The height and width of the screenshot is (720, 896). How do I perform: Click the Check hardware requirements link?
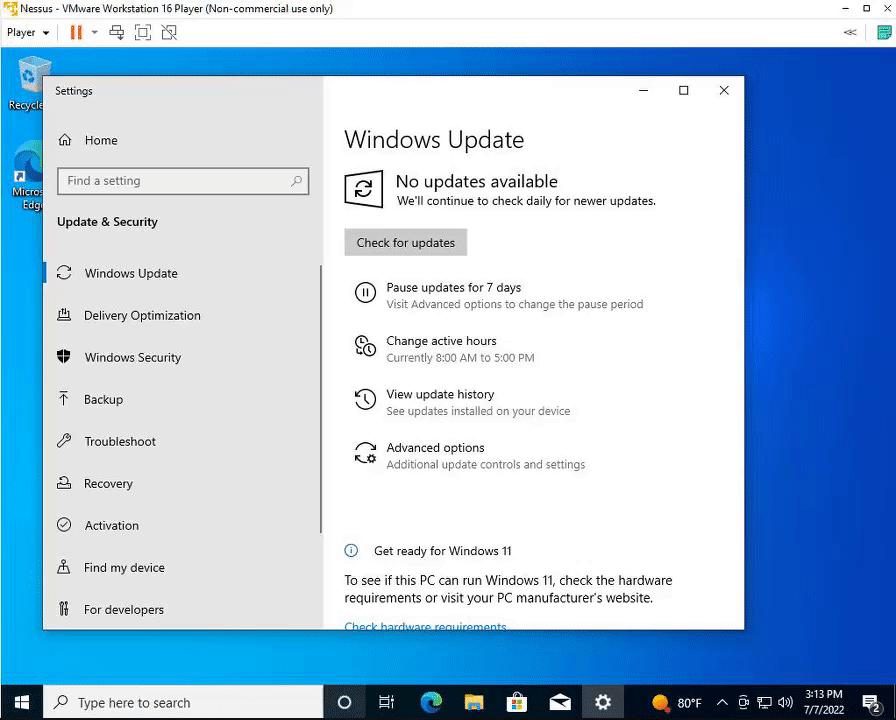tap(425, 625)
